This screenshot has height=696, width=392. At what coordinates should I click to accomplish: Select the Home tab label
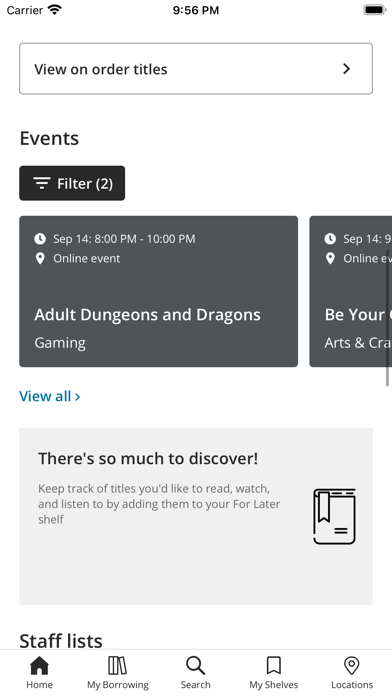(x=40, y=684)
